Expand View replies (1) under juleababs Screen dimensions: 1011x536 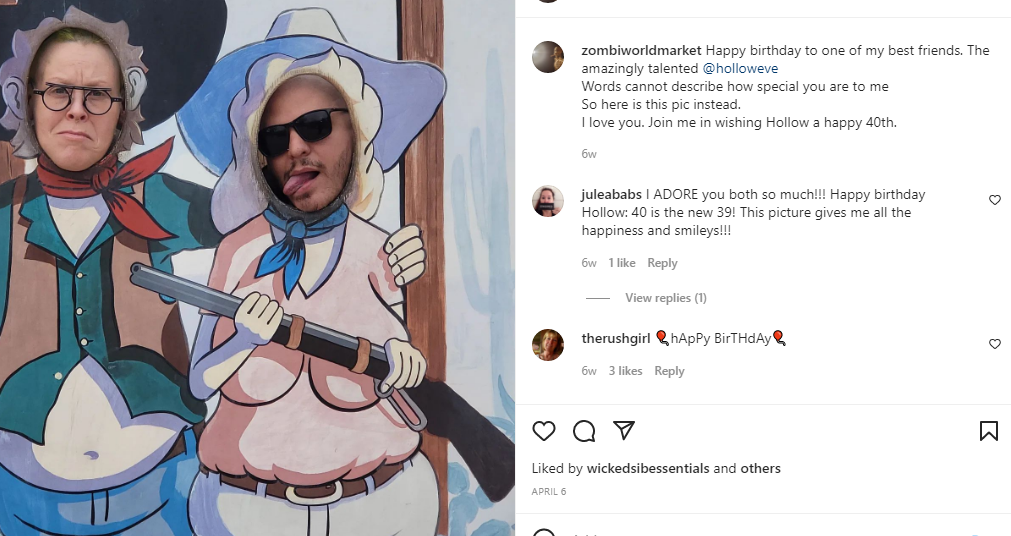click(x=666, y=298)
